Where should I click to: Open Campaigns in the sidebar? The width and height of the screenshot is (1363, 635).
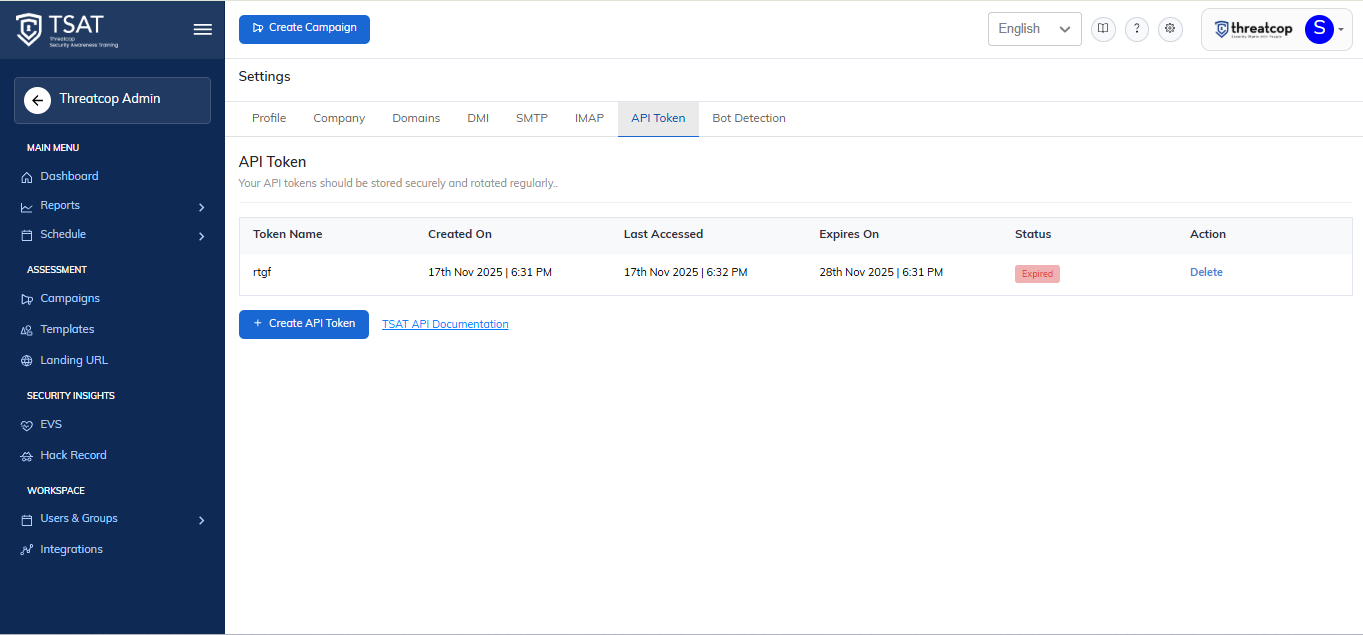coord(70,298)
